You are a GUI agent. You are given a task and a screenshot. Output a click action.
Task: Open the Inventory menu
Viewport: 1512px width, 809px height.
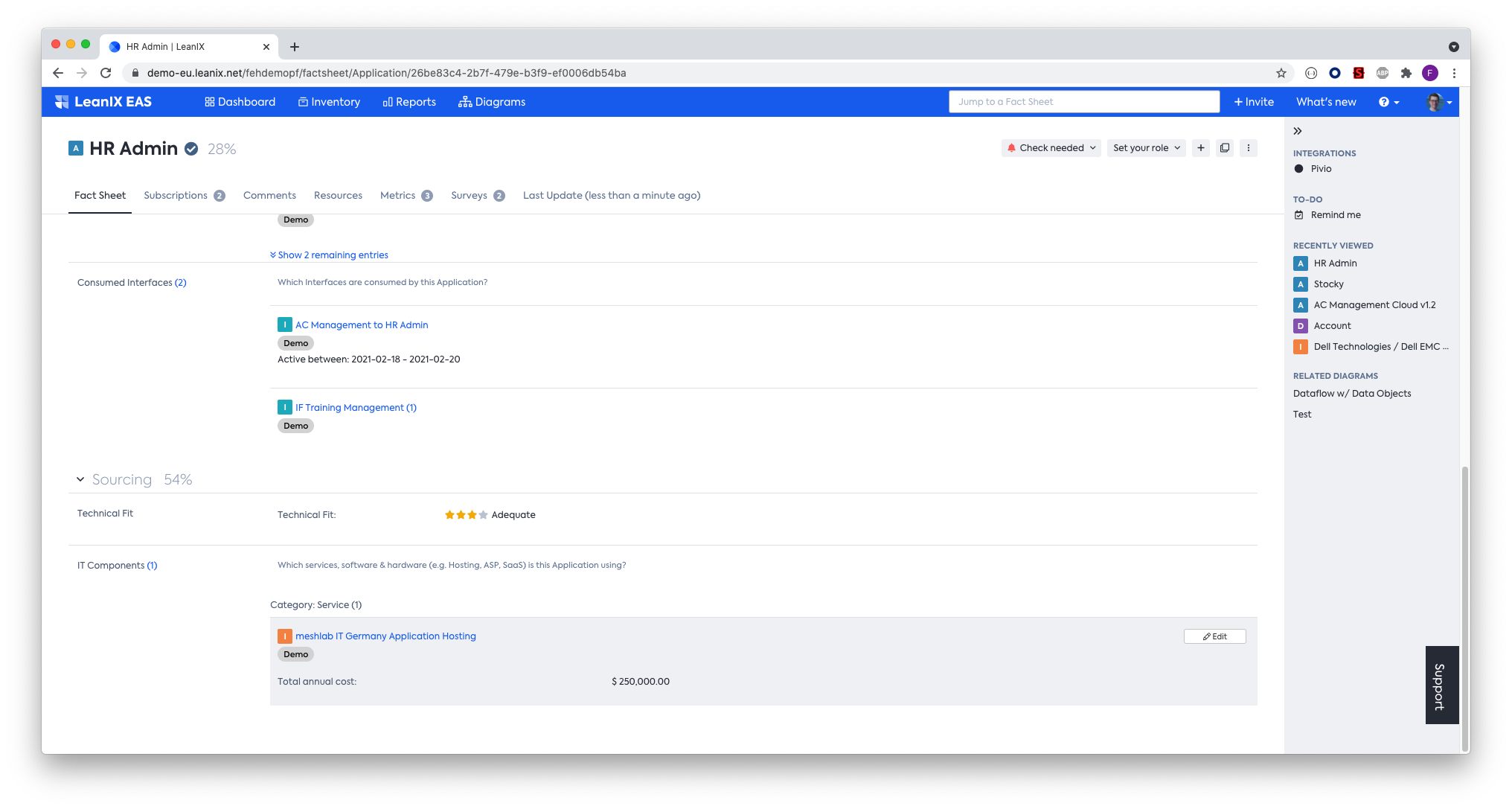coord(329,102)
